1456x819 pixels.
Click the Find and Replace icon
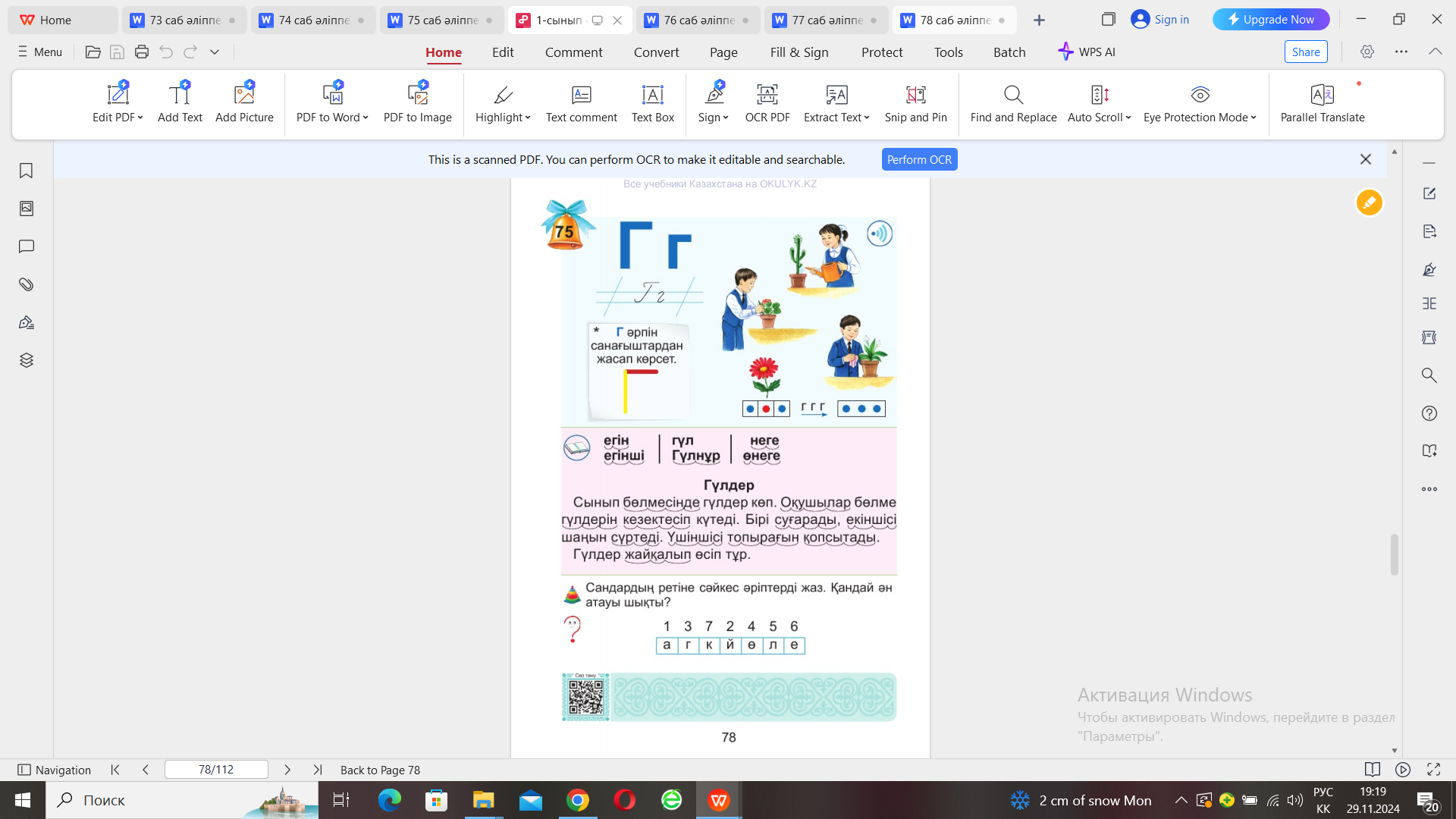pyautogui.click(x=1013, y=95)
